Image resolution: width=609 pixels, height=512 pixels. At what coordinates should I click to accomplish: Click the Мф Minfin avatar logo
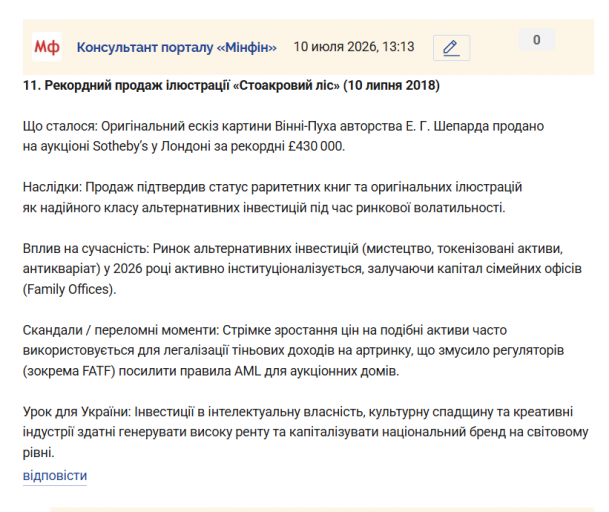pyautogui.click(x=47, y=47)
